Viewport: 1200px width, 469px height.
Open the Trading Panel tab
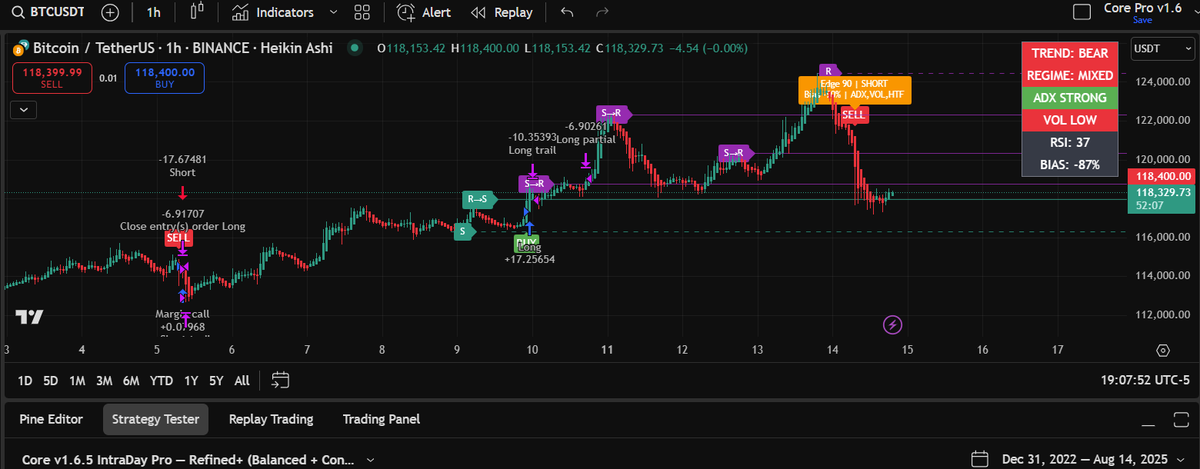coord(381,419)
